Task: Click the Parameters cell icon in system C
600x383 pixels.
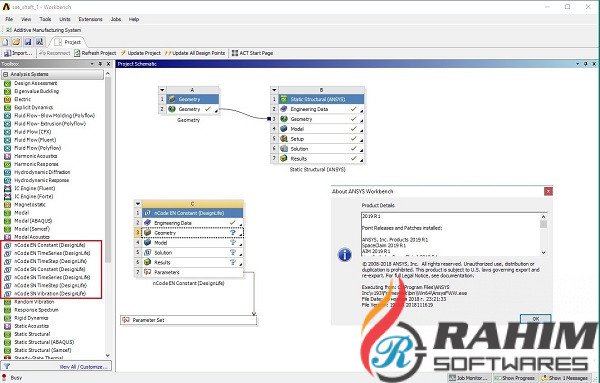Action: [147, 272]
